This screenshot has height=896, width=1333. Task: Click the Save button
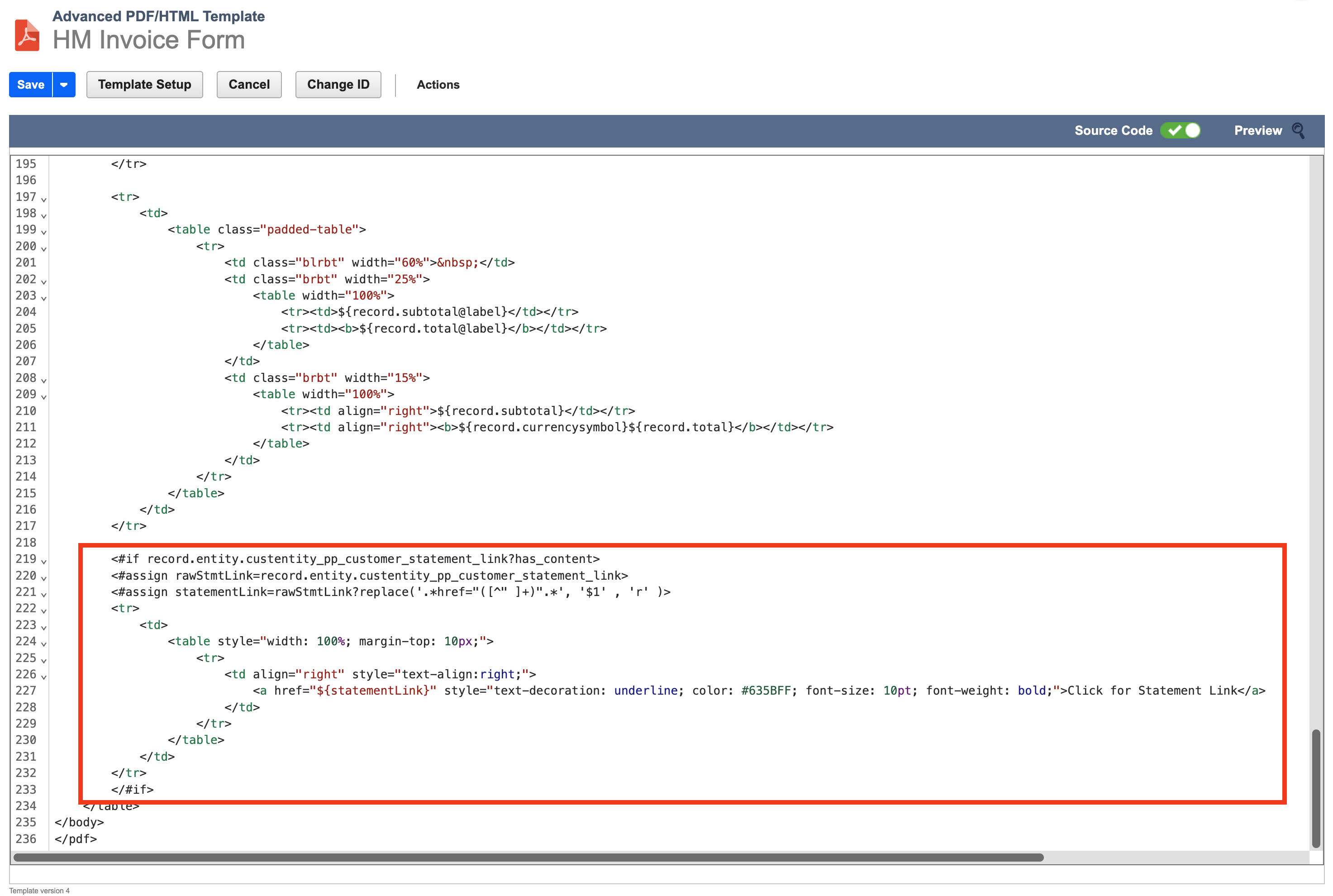point(31,85)
